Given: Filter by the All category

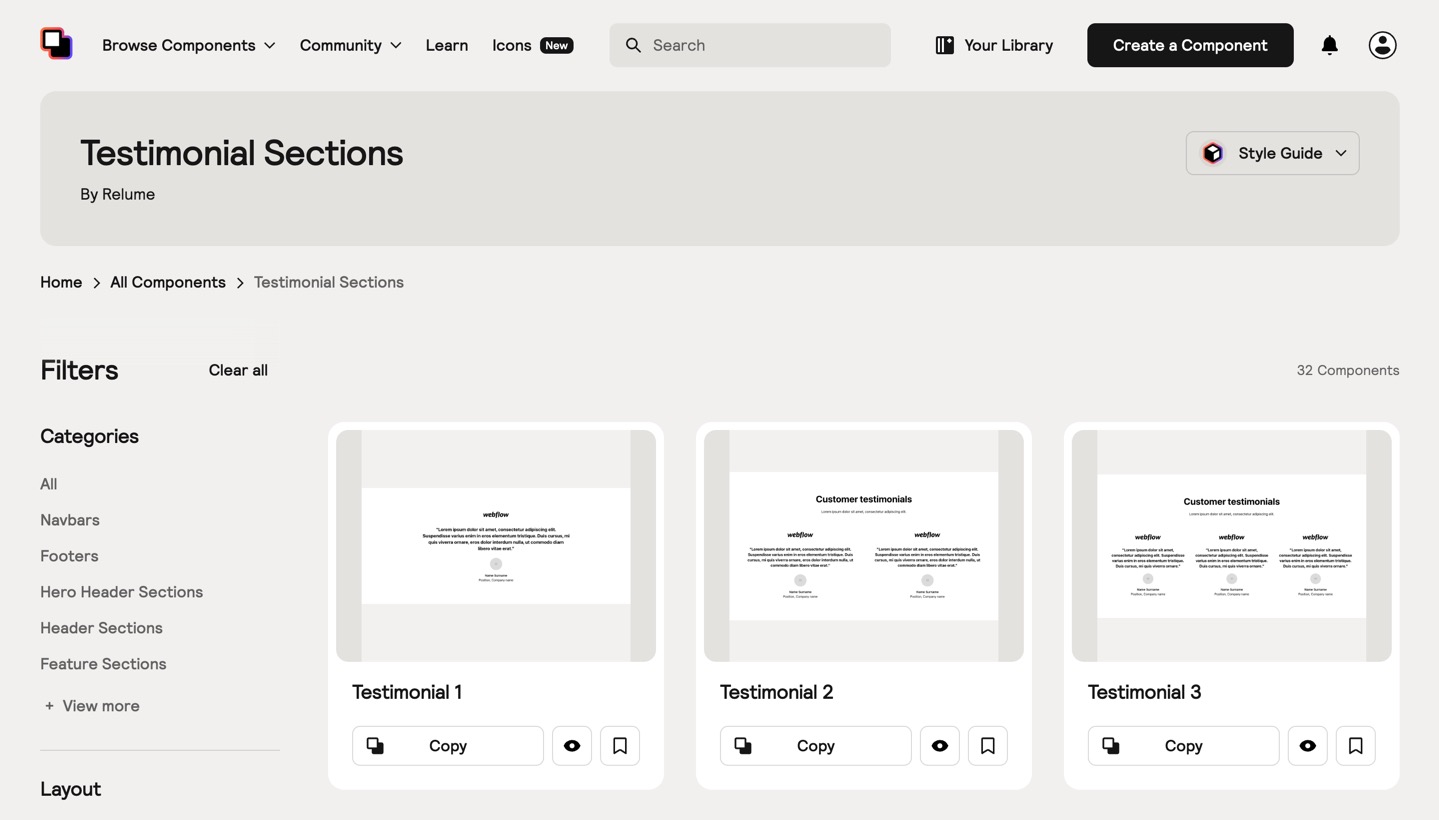Looking at the screenshot, I should click(x=49, y=484).
